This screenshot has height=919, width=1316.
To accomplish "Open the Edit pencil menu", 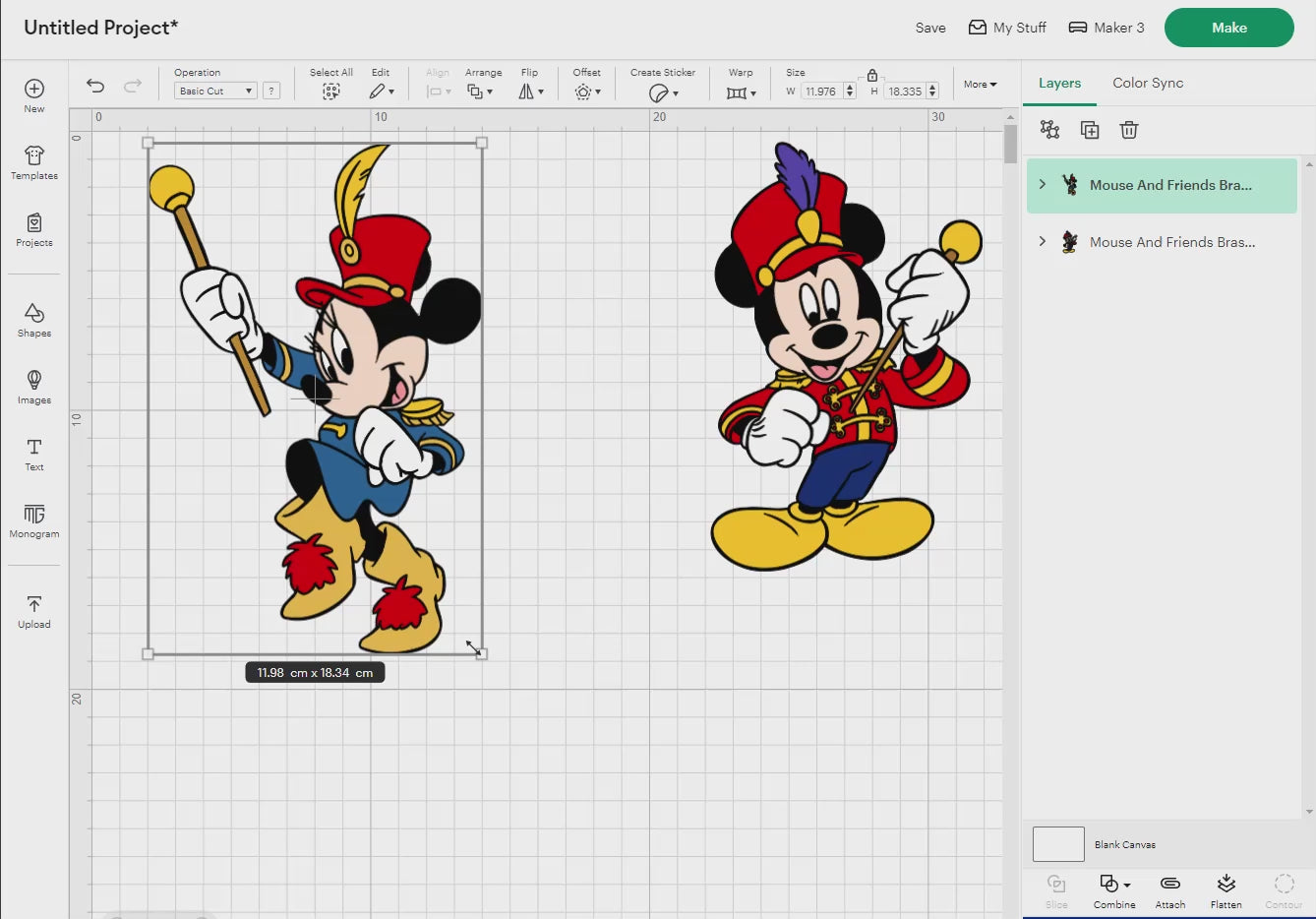I will 382,92.
